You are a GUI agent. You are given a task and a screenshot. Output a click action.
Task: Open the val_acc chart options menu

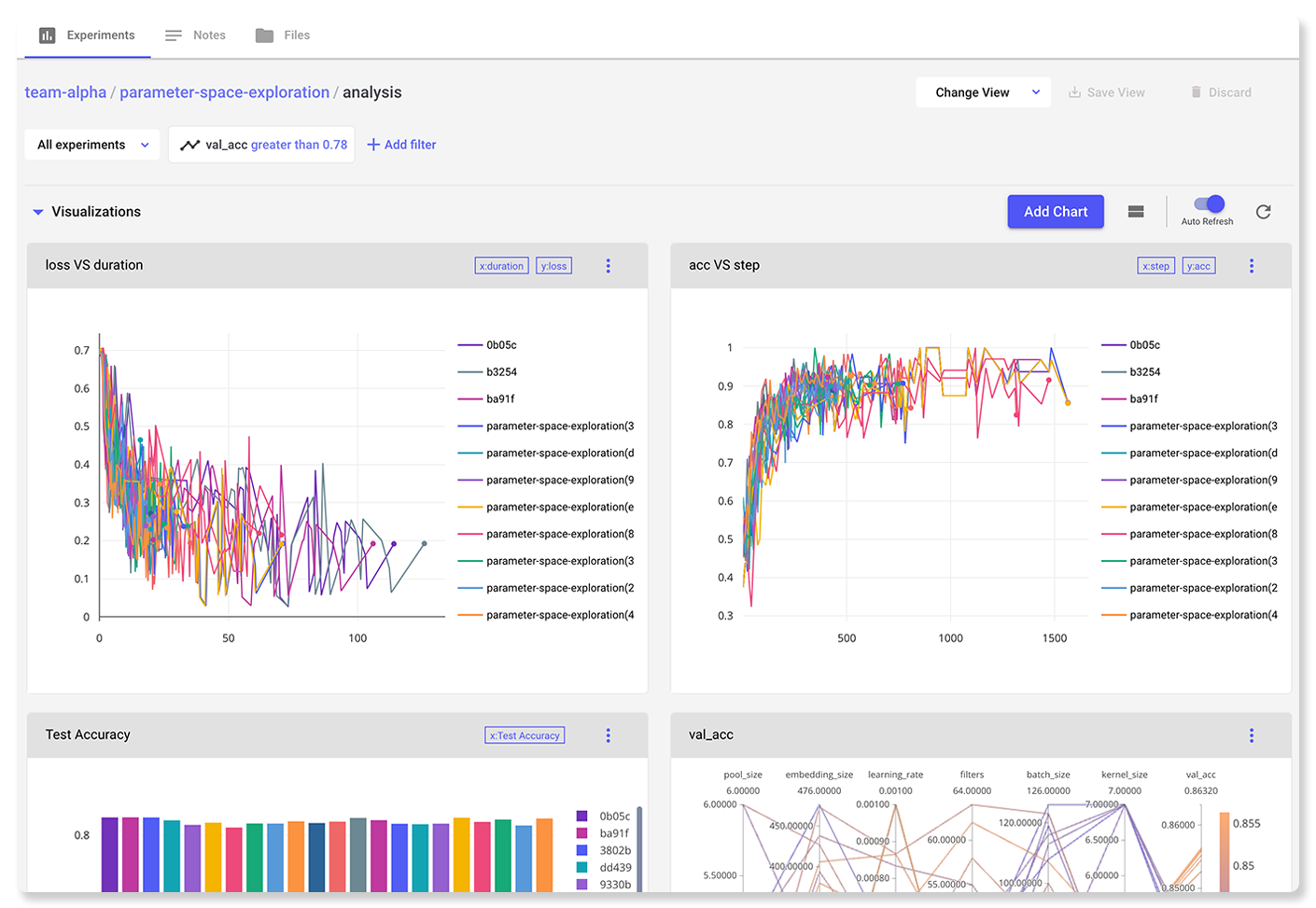click(1252, 735)
